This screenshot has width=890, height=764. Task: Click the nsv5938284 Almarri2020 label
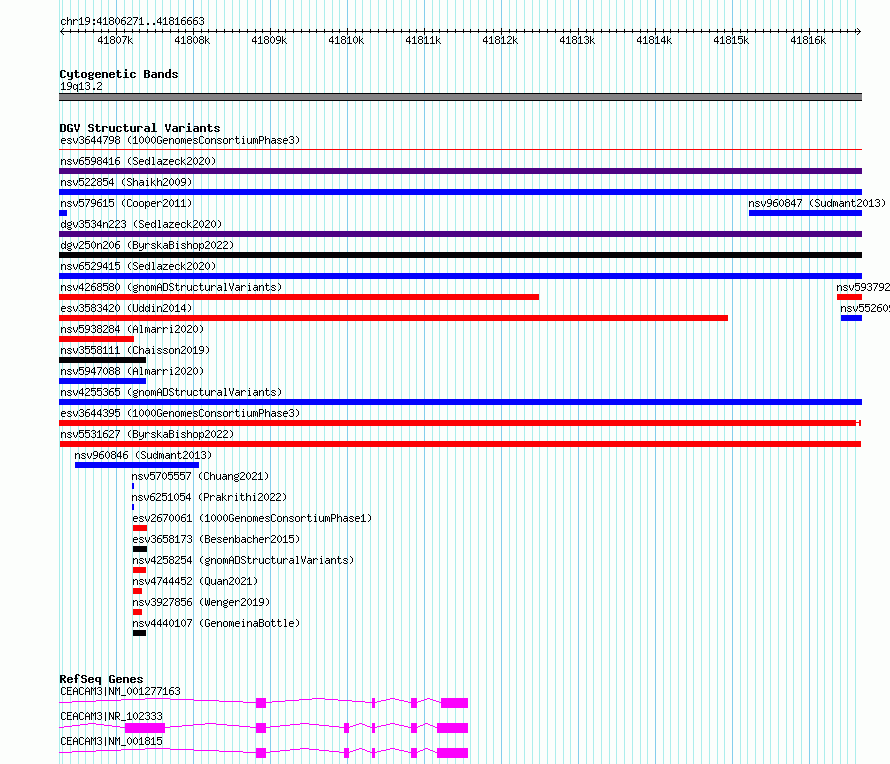click(132, 329)
